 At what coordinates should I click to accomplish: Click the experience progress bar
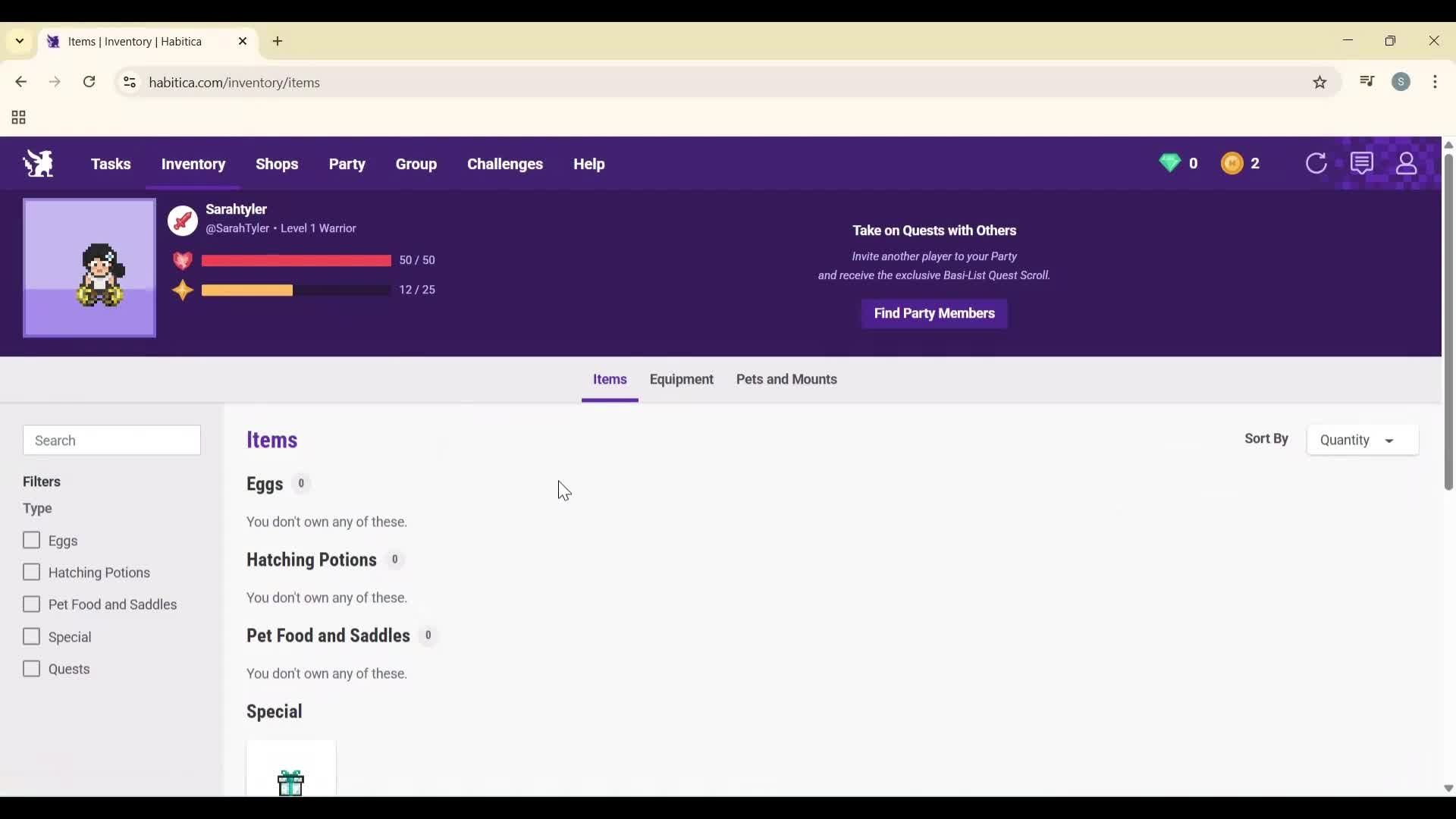(294, 290)
